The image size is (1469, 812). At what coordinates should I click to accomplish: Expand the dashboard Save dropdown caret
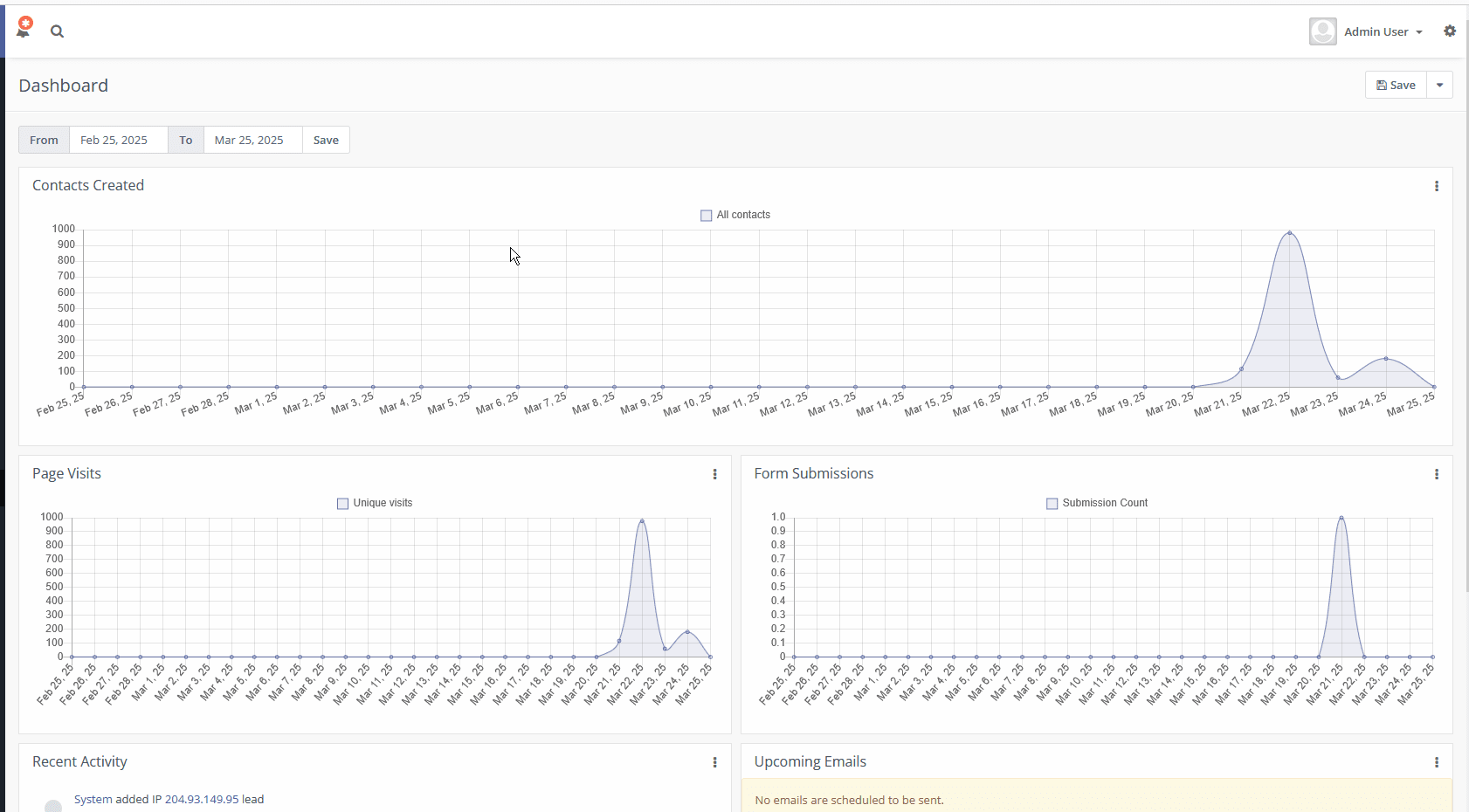tap(1439, 85)
